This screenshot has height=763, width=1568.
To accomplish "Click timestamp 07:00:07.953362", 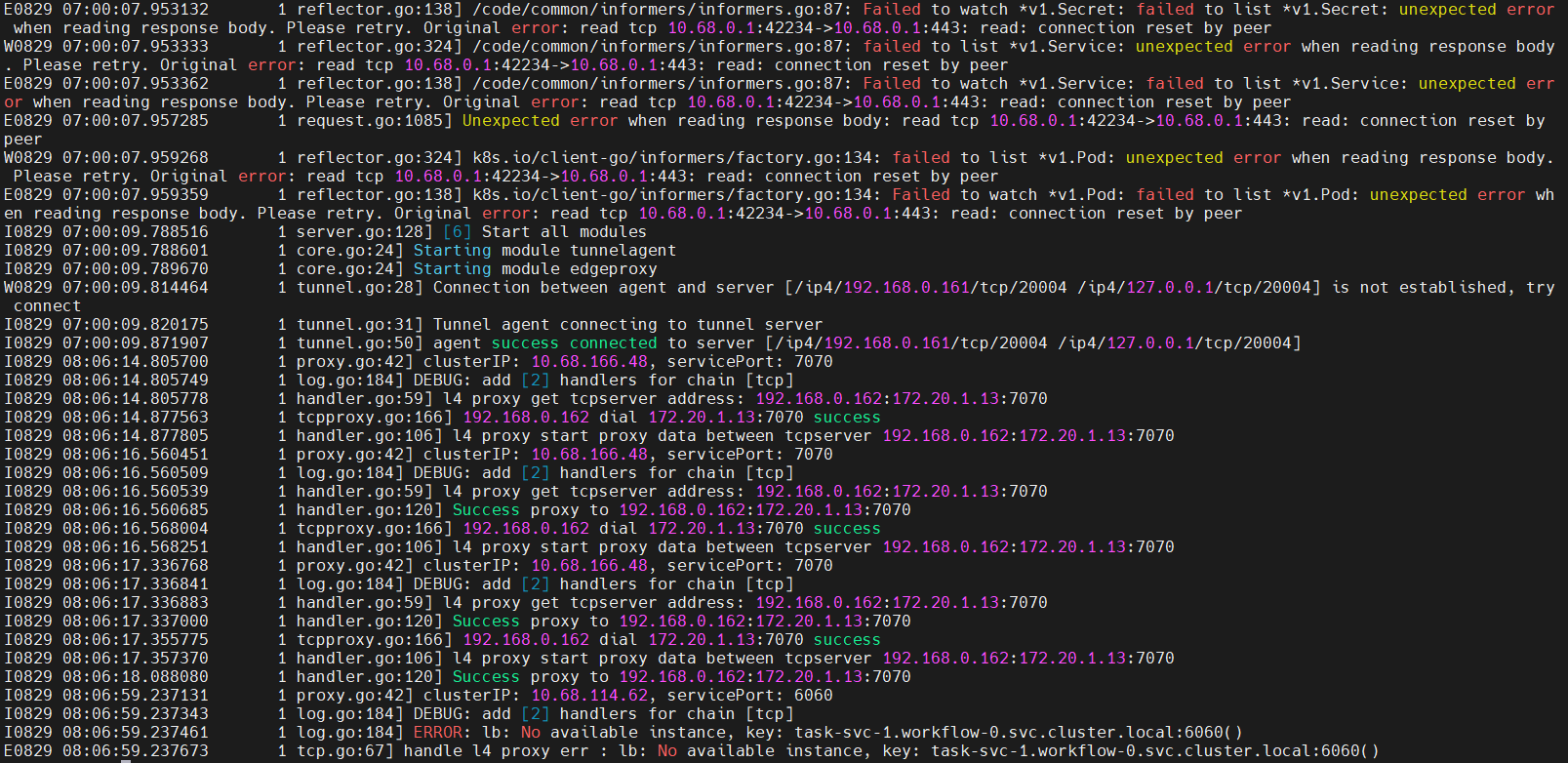I will click(x=136, y=84).
